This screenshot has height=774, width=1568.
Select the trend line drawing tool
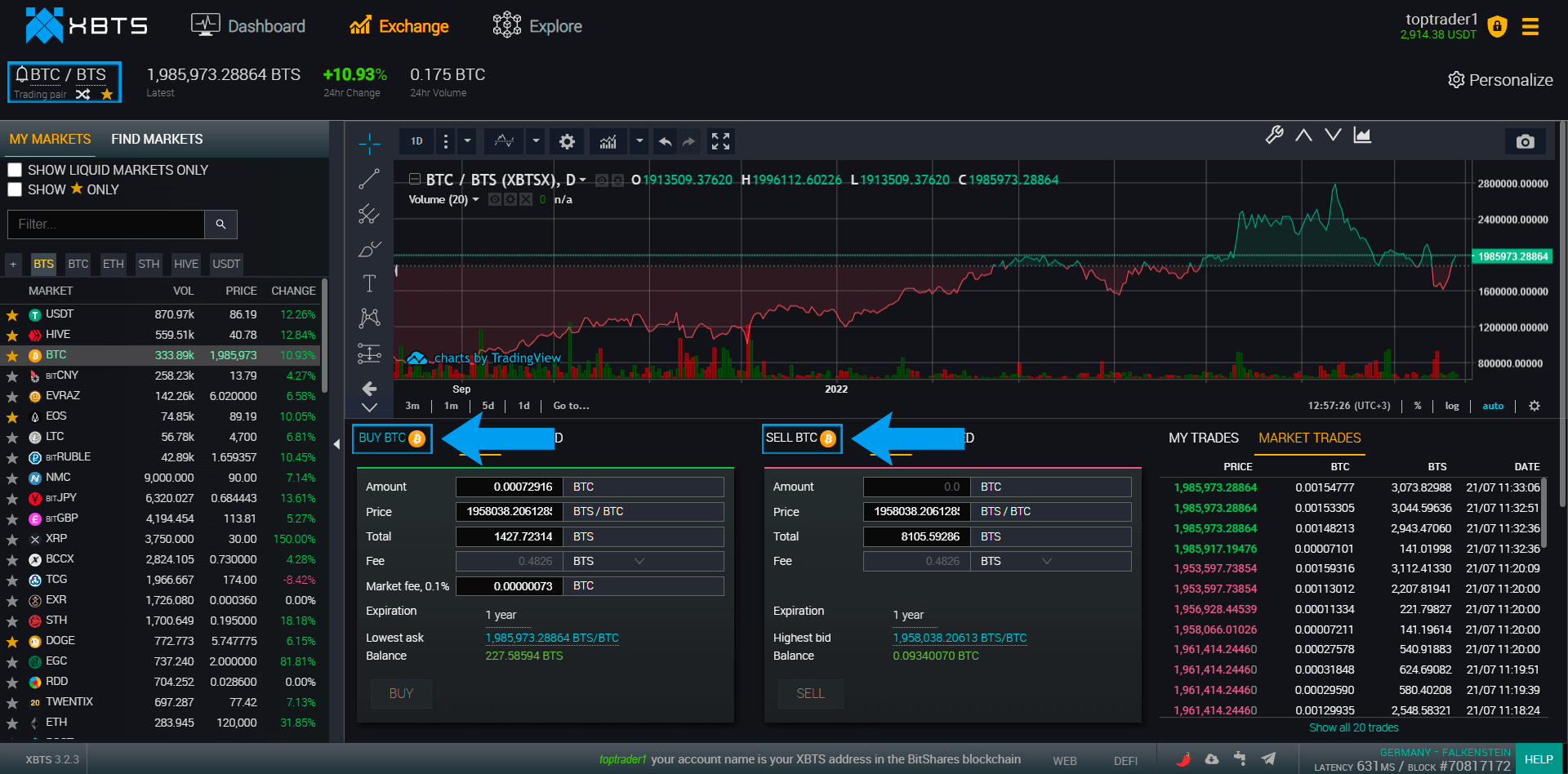(369, 179)
